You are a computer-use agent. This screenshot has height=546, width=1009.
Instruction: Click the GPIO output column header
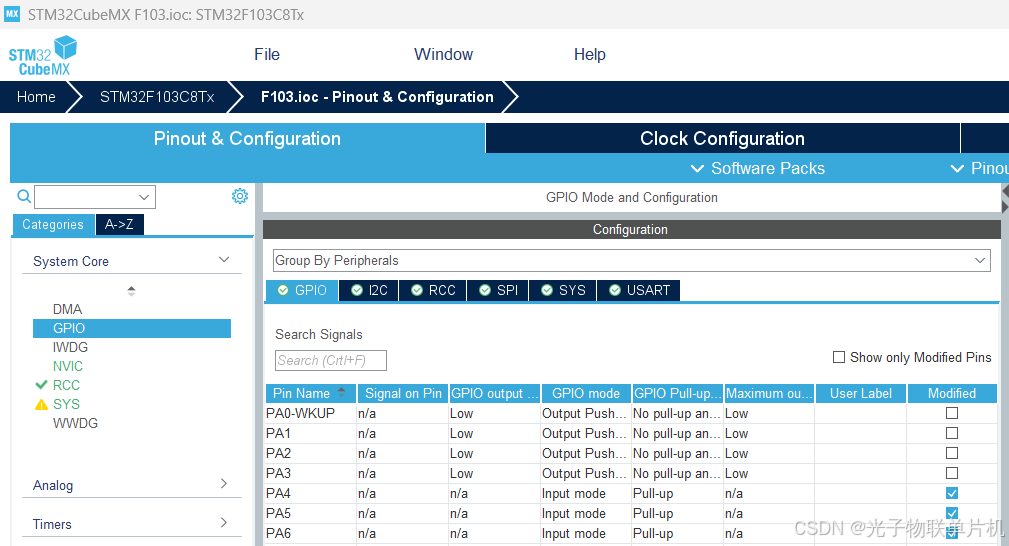495,393
